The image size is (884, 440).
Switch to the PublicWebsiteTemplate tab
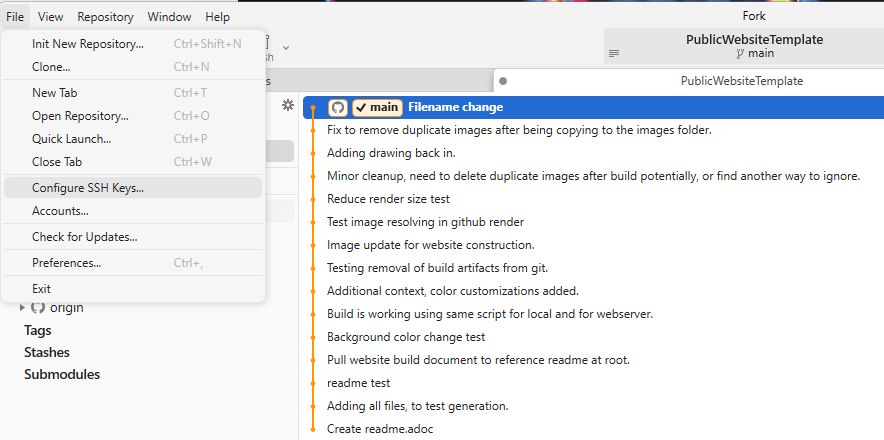click(x=741, y=81)
